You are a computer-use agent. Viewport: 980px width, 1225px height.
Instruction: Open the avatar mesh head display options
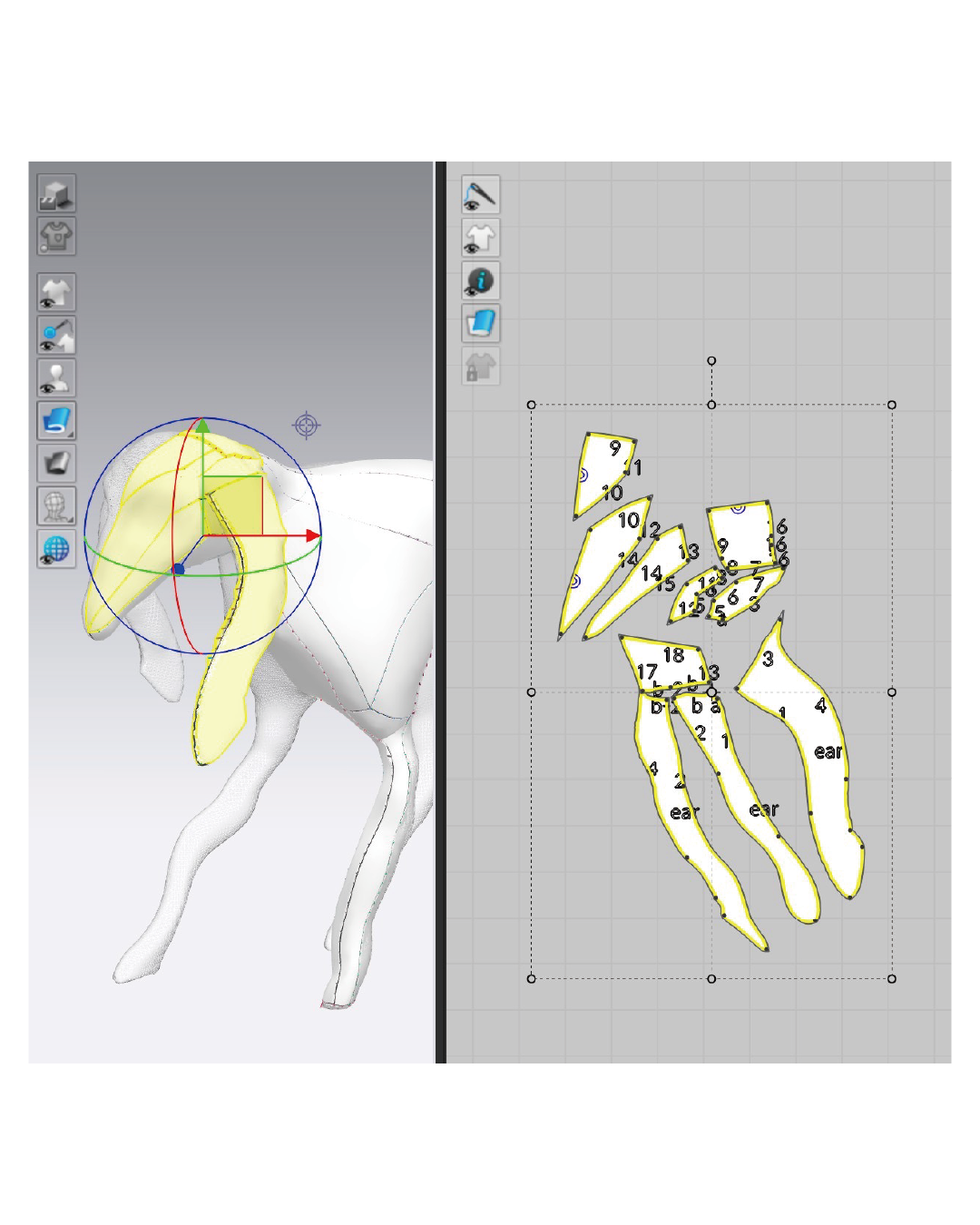tap(56, 505)
